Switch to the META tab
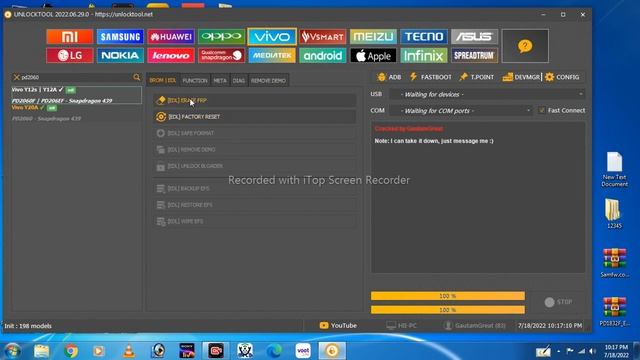 coord(220,80)
